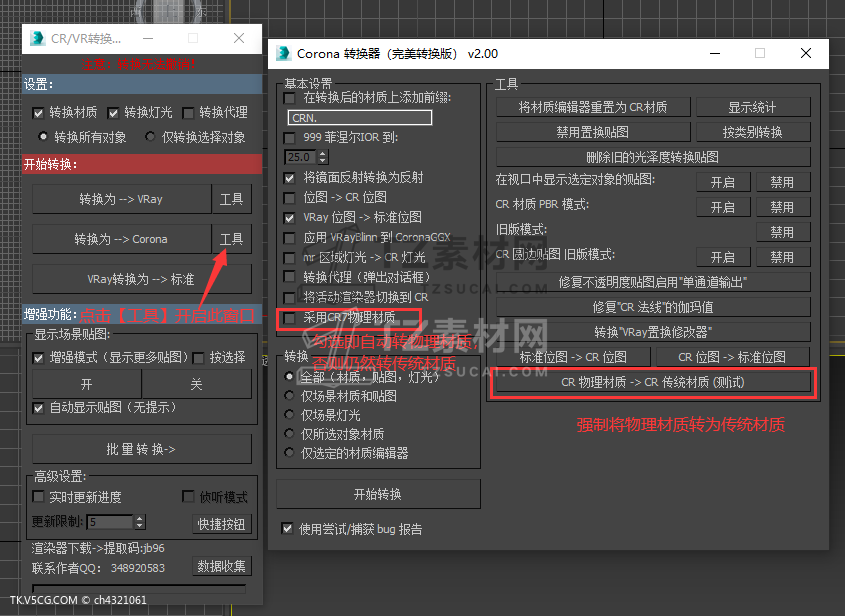Select 仅场景材质和贴图 radio option

point(289,396)
